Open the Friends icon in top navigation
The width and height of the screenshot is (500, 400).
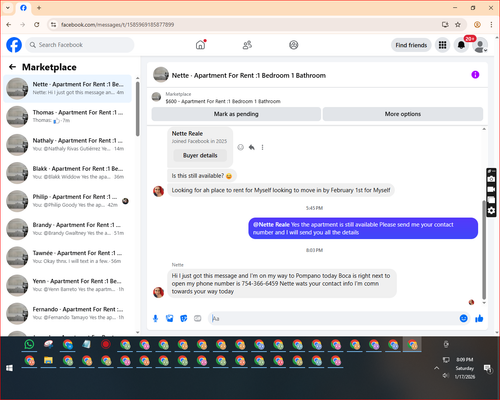click(247, 45)
